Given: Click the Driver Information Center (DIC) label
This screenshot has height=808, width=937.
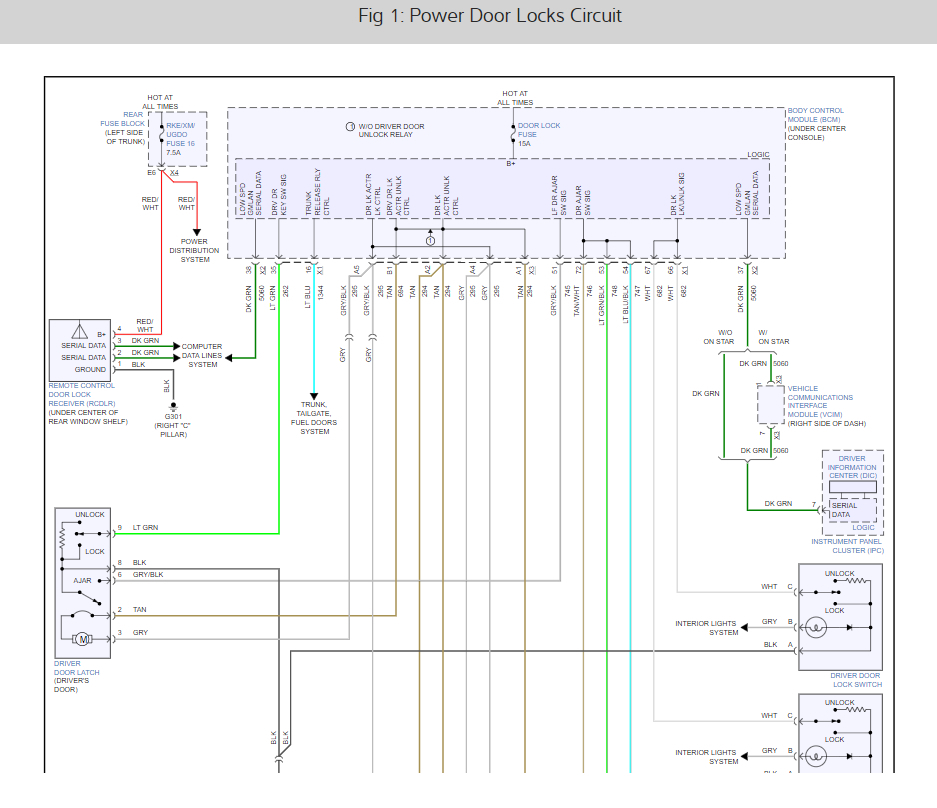Looking at the screenshot, I should point(851,468).
